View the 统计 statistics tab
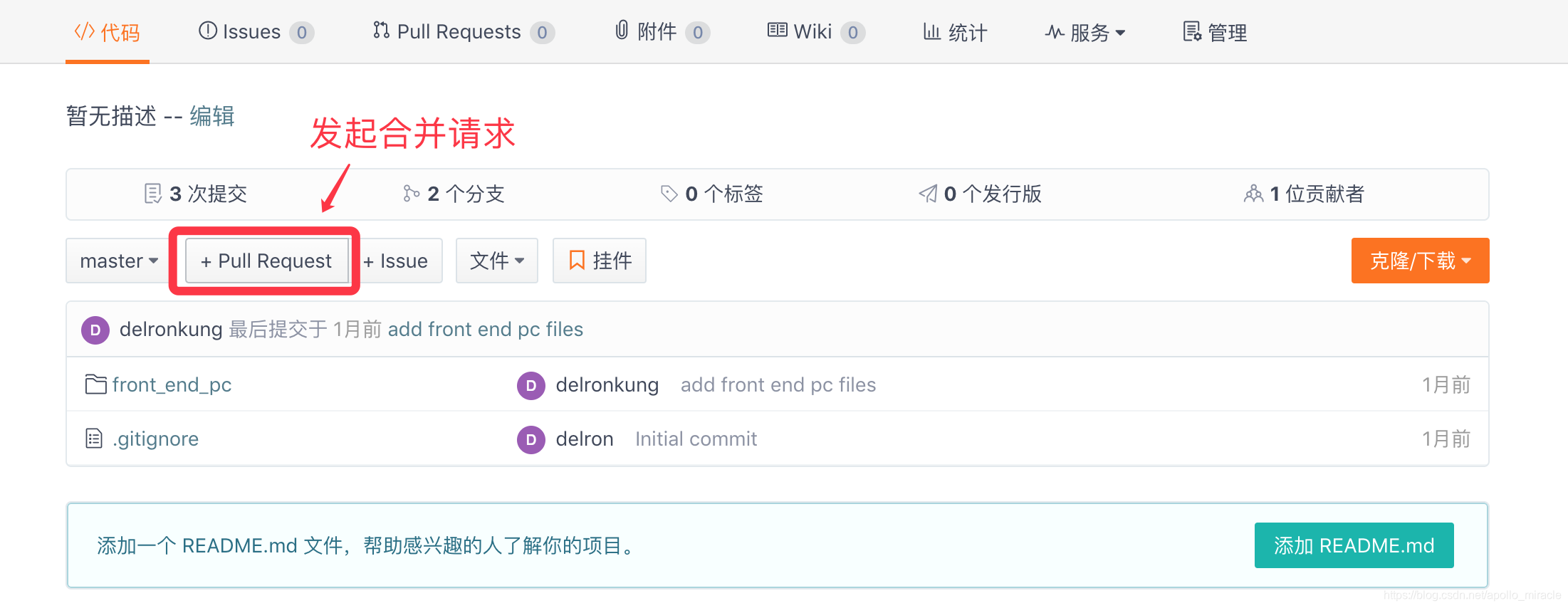 (x=955, y=32)
